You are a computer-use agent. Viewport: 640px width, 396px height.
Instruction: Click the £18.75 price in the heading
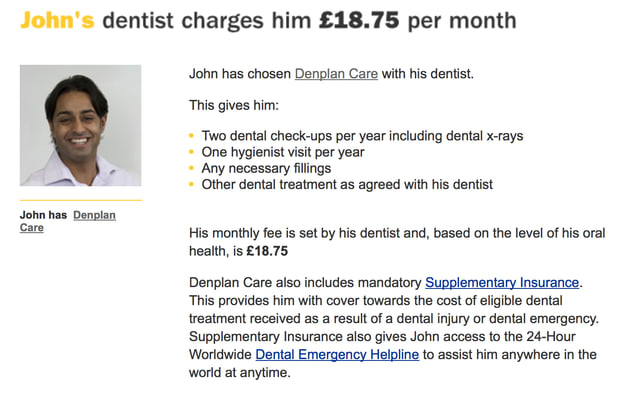click(359, 20)
